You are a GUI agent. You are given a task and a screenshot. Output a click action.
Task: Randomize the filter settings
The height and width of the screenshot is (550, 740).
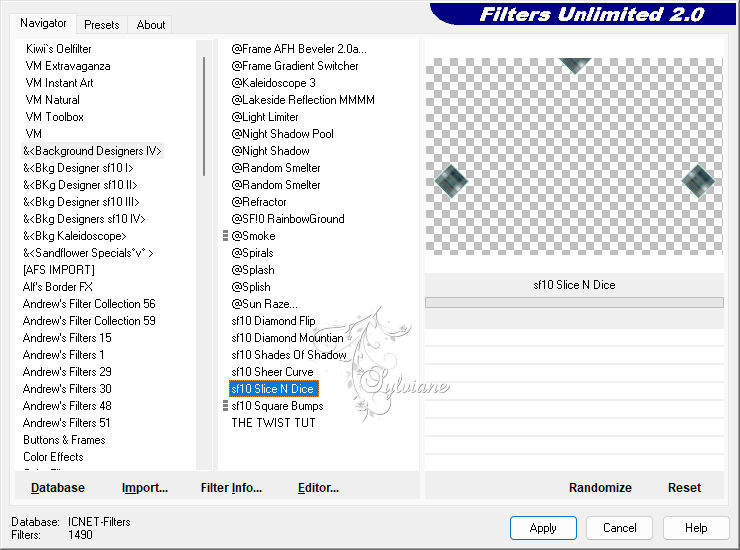pos(600,488)
